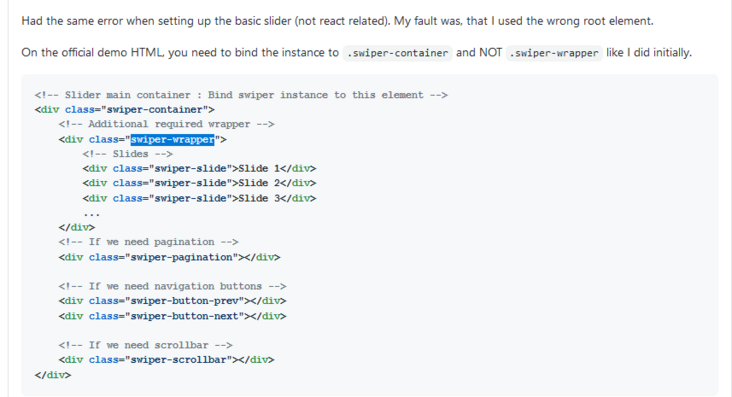Click the swiper-scrollbar div line
The height and width of the screenshot is (397, 732).
click(167, 359)
